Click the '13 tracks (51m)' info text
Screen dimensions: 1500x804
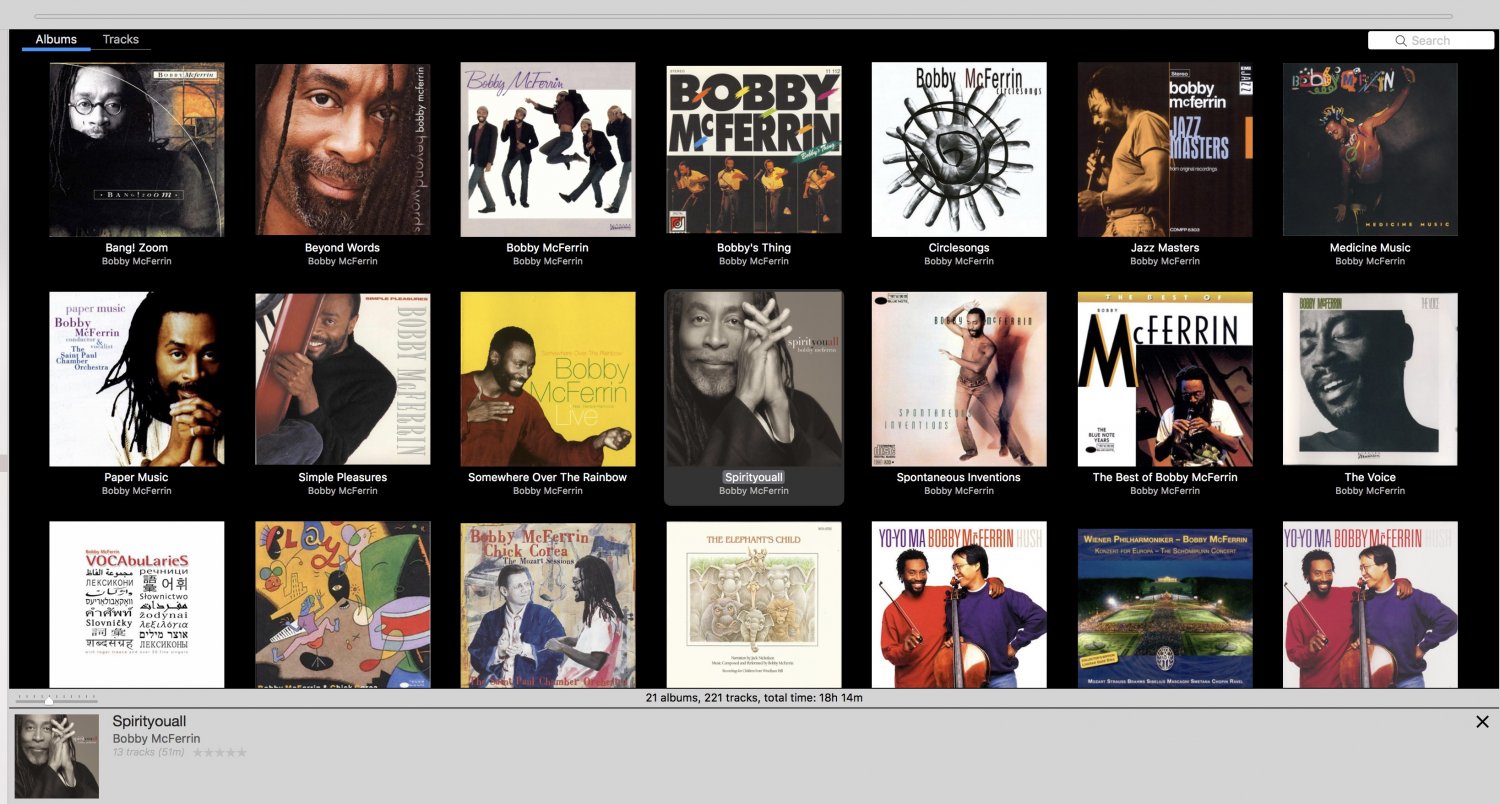pyautogui.click(x=148, y=752)
